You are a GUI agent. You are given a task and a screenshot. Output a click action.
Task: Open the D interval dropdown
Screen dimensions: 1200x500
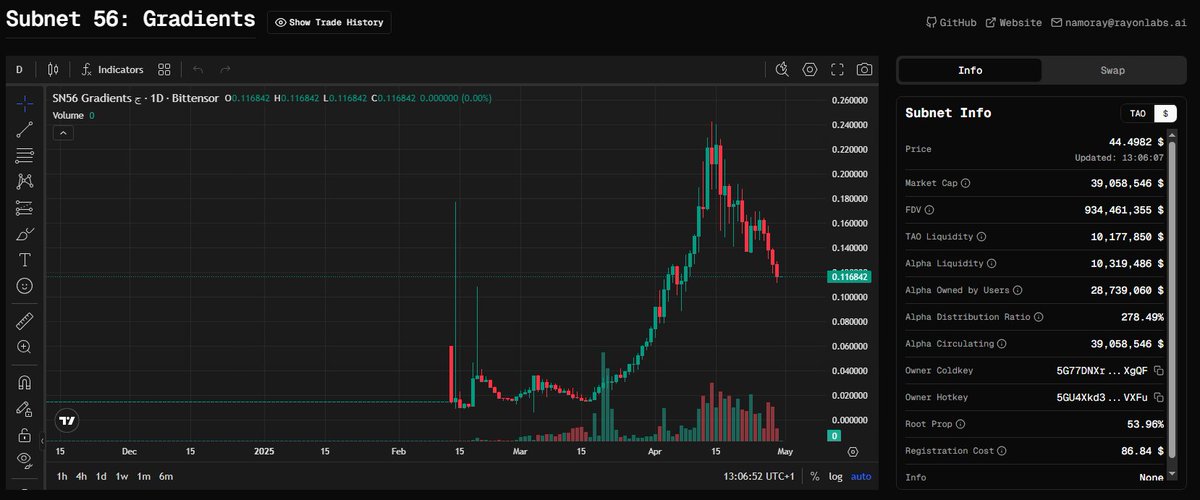click(x=19, y=70)
